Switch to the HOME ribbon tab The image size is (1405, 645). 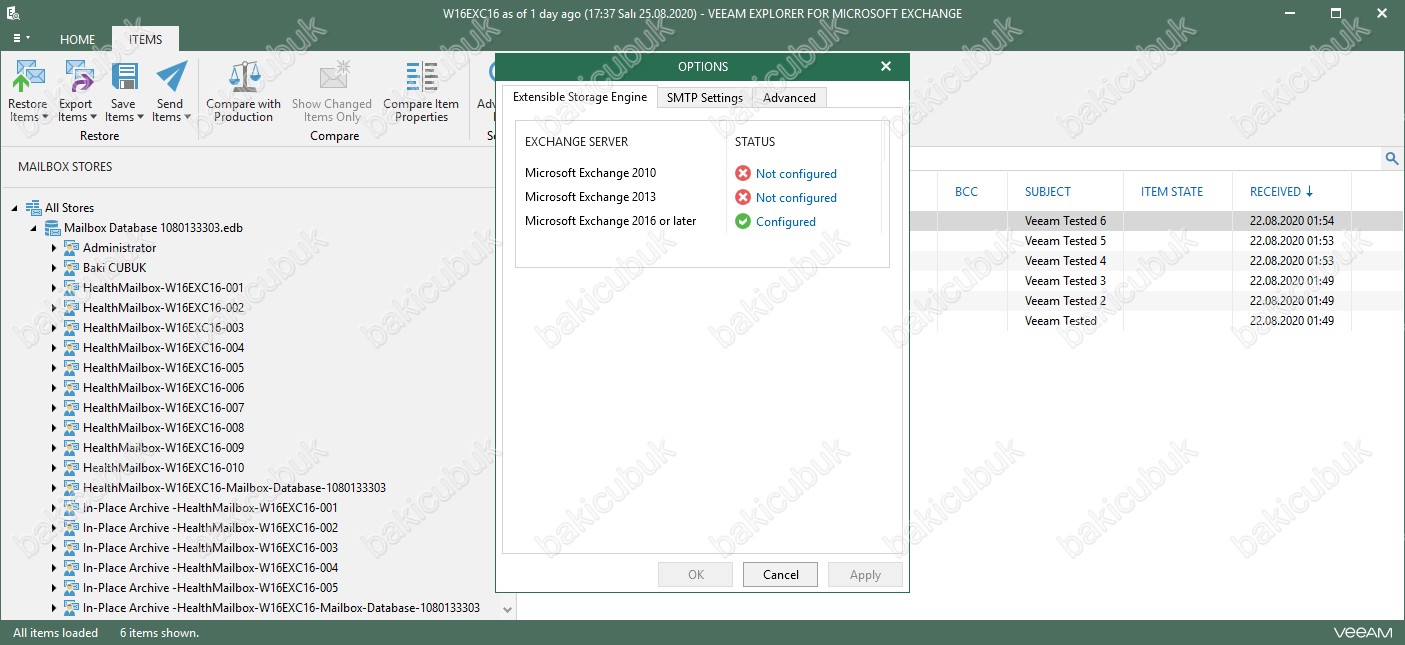[78, 40]
